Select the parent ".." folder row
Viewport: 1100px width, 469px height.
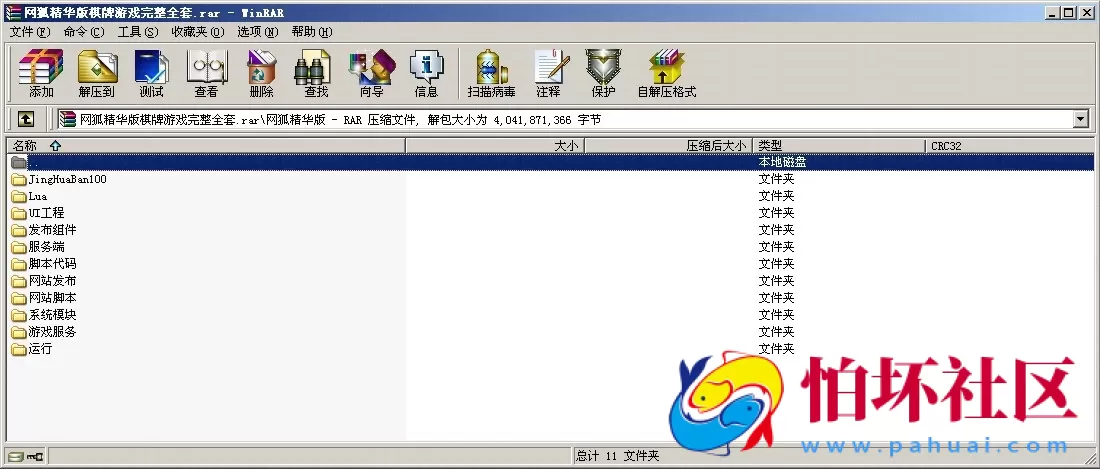pos(551,162)
